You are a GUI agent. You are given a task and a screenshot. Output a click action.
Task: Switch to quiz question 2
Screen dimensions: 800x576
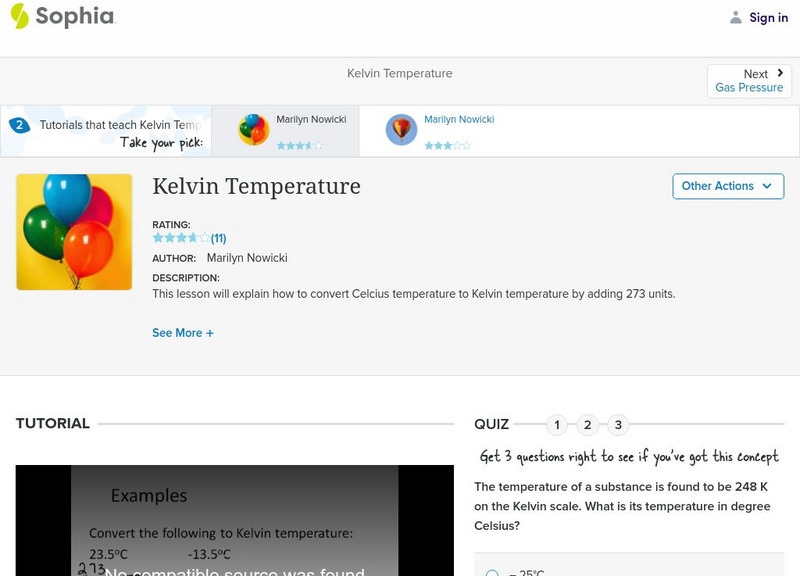[588, 425]
